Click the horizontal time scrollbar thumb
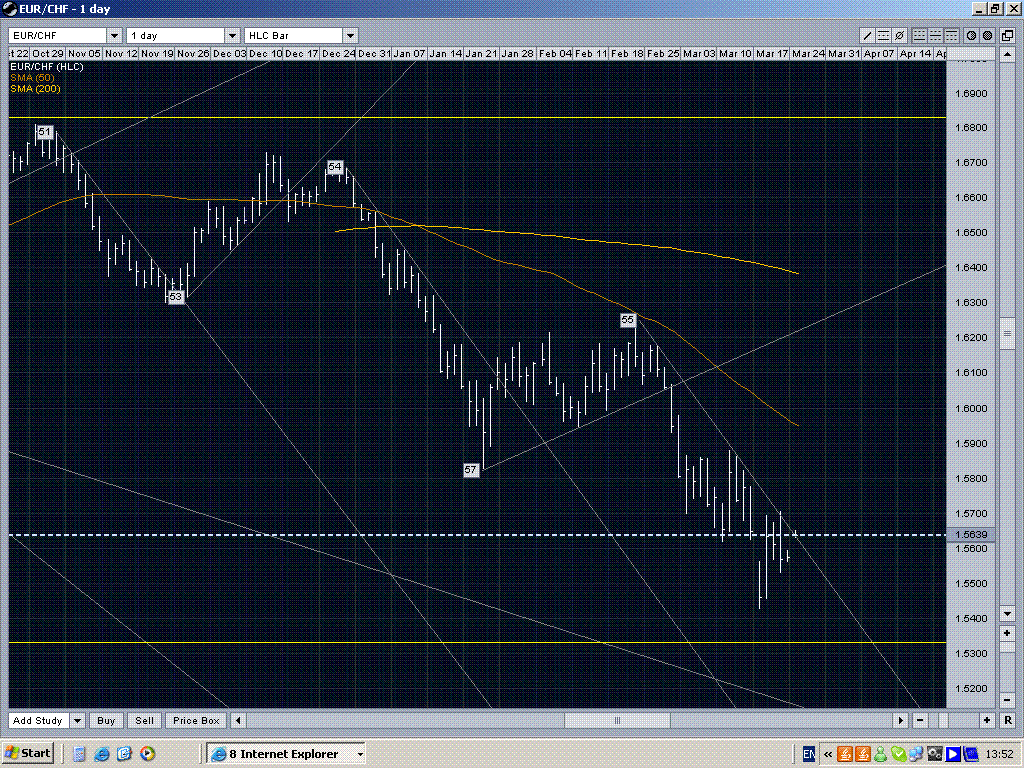1024x768 pixels. 617,720
